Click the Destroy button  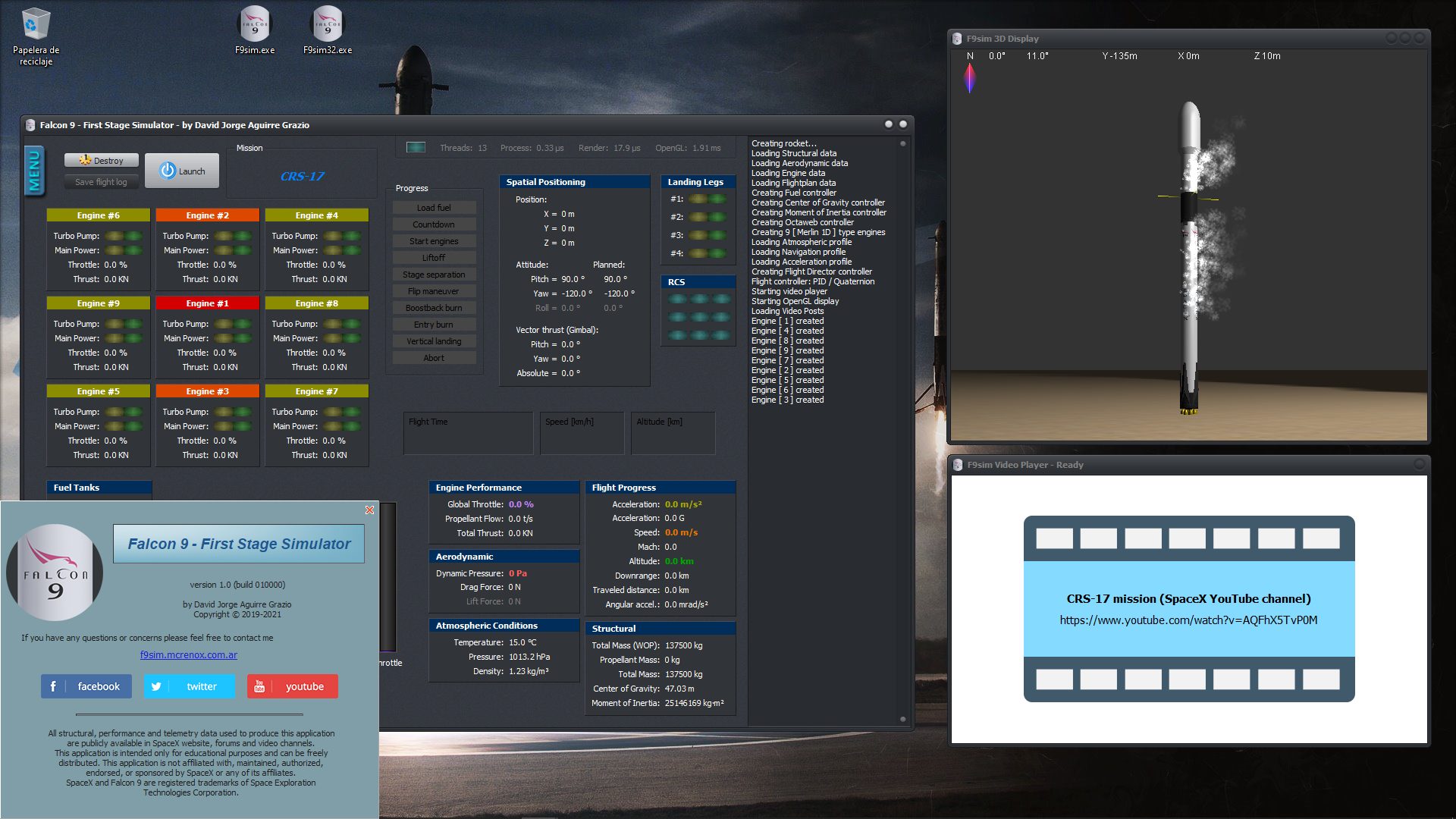coord(102,161)
